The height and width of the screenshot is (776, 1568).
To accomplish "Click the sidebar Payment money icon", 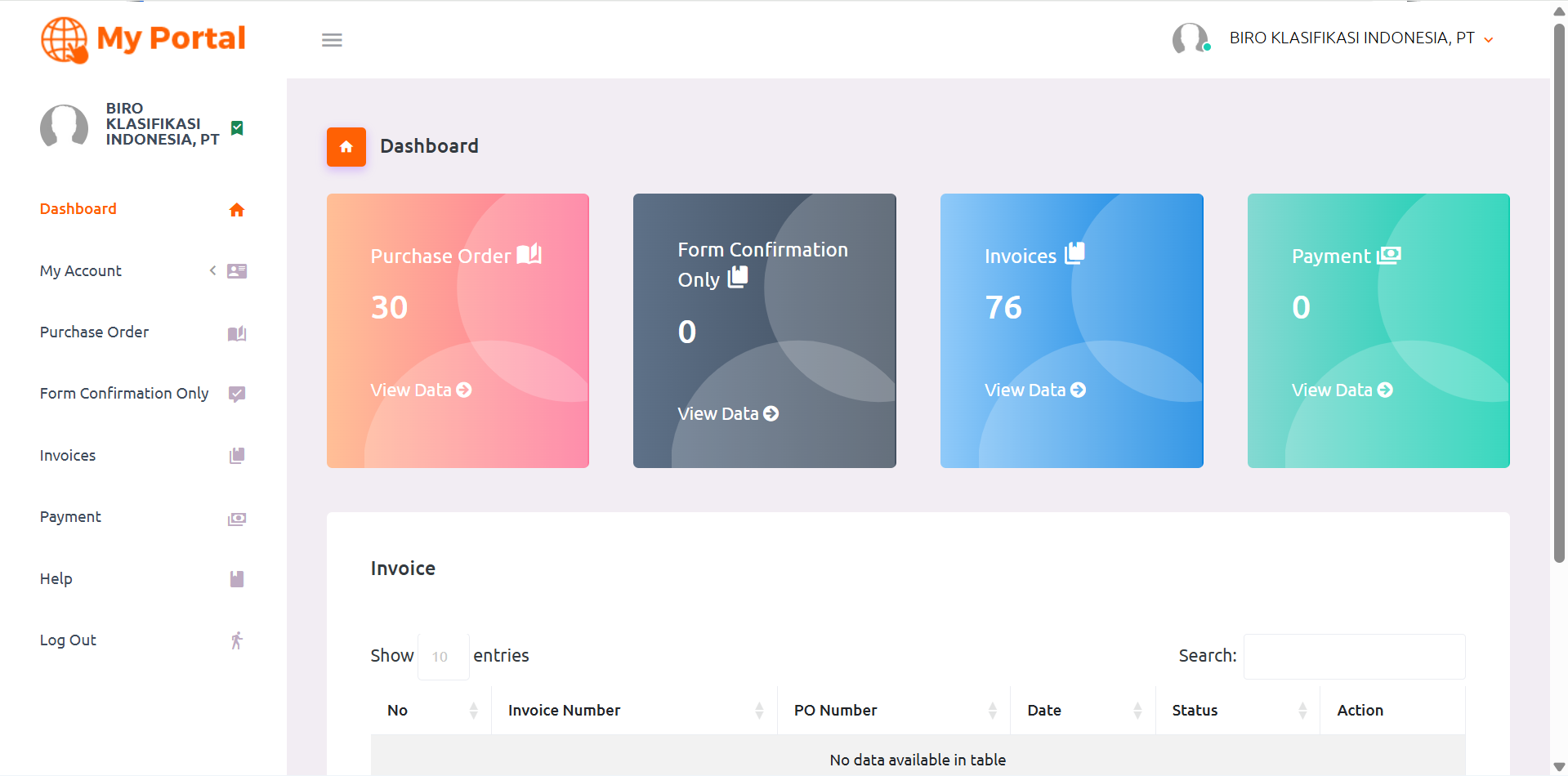I will pos(237,519).
